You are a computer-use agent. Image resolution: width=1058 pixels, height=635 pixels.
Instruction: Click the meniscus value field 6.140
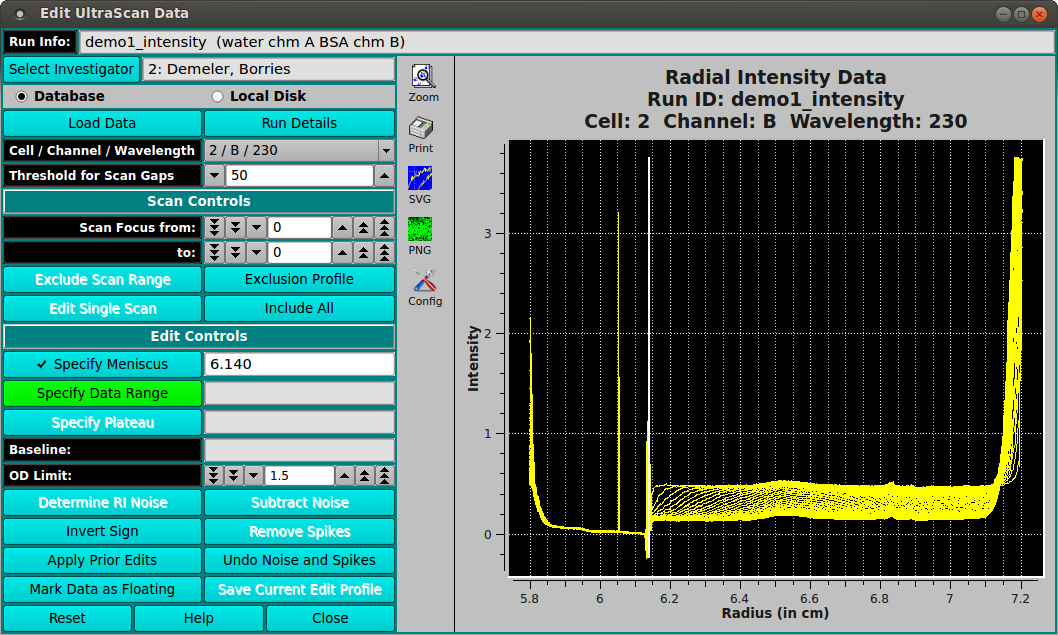(x=299, y=364)
